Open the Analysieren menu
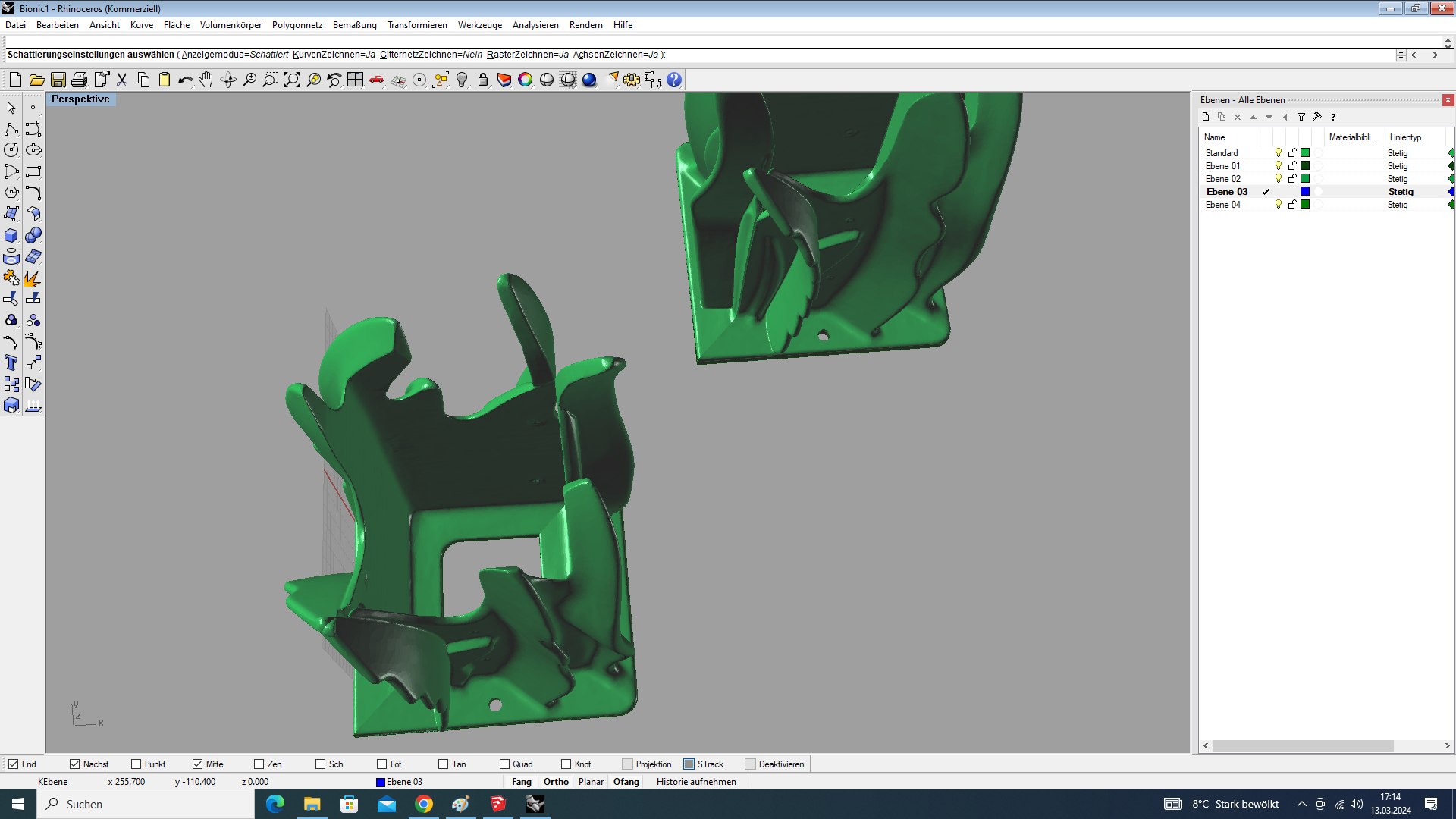 (535, 25)
